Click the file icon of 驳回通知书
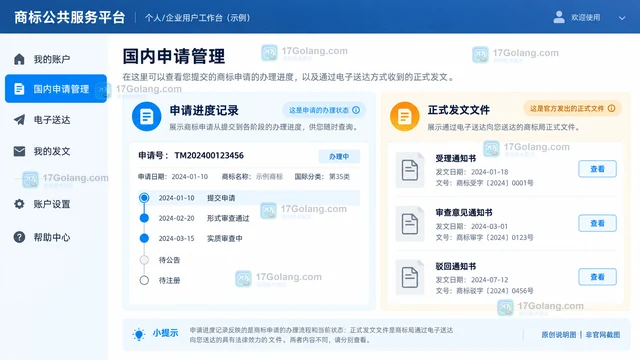Screen dimensions: 640x360 pos(410,277)
